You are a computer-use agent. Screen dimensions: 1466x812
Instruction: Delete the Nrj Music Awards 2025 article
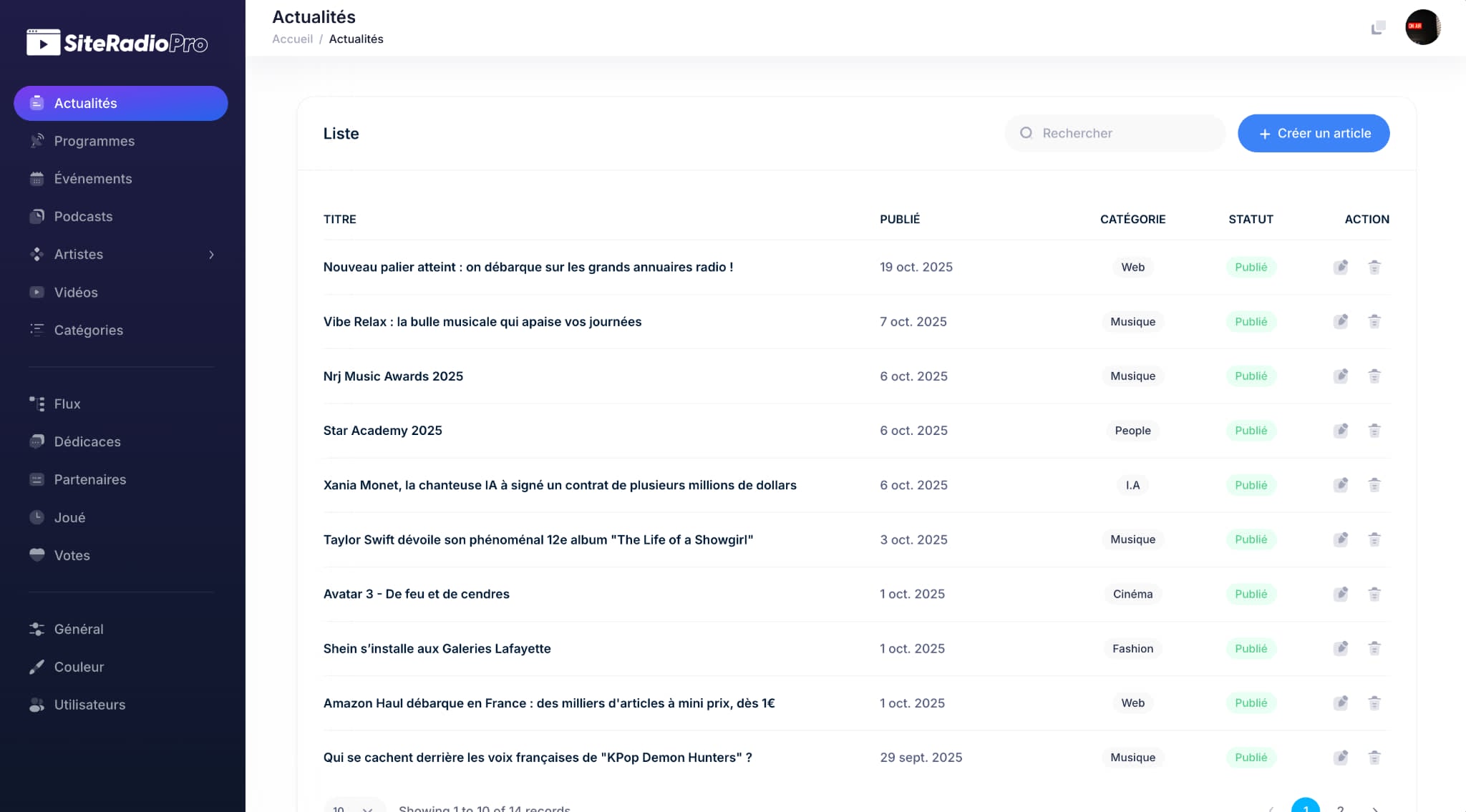click(x=1374, y=376)
